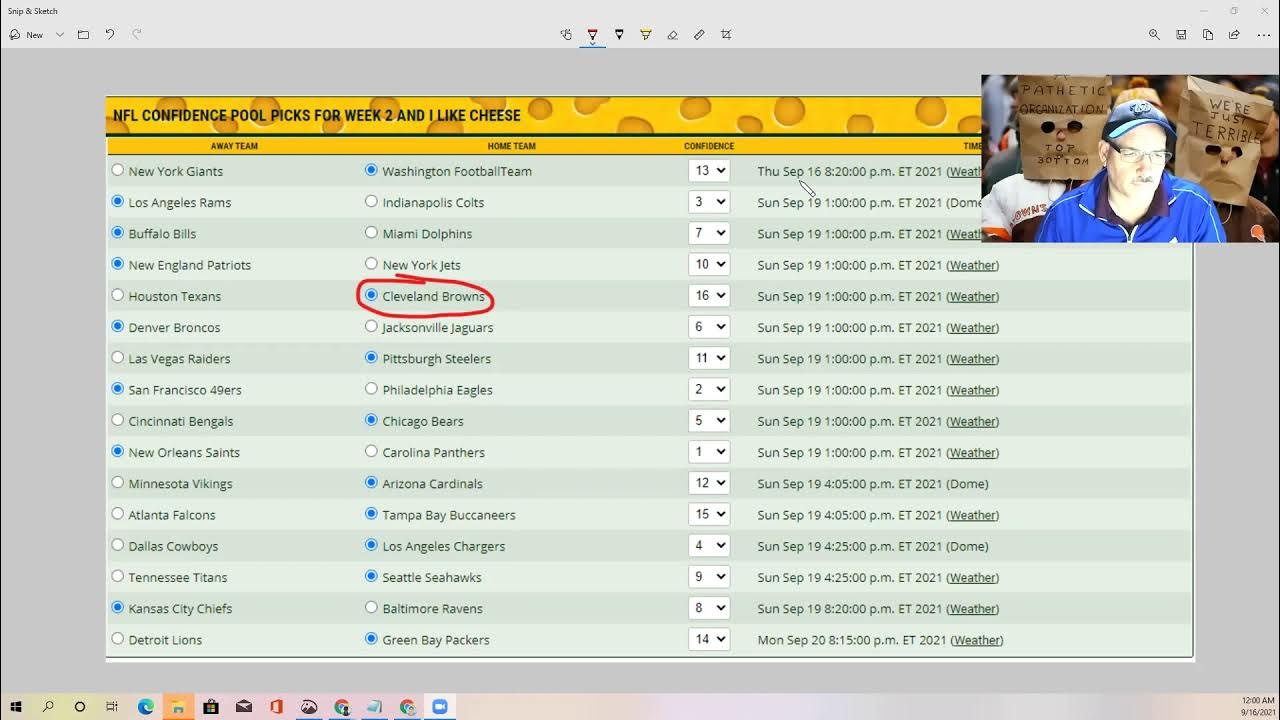Click the AWAY TEAM column header
This screenshot has height=720, width=1280.
pyautogui.click(x=235, y=146)
